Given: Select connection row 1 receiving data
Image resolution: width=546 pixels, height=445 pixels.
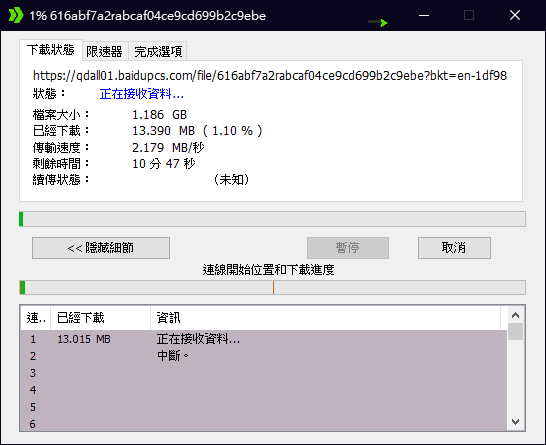Looking at the screenshot, I should (x=264, y=339).
